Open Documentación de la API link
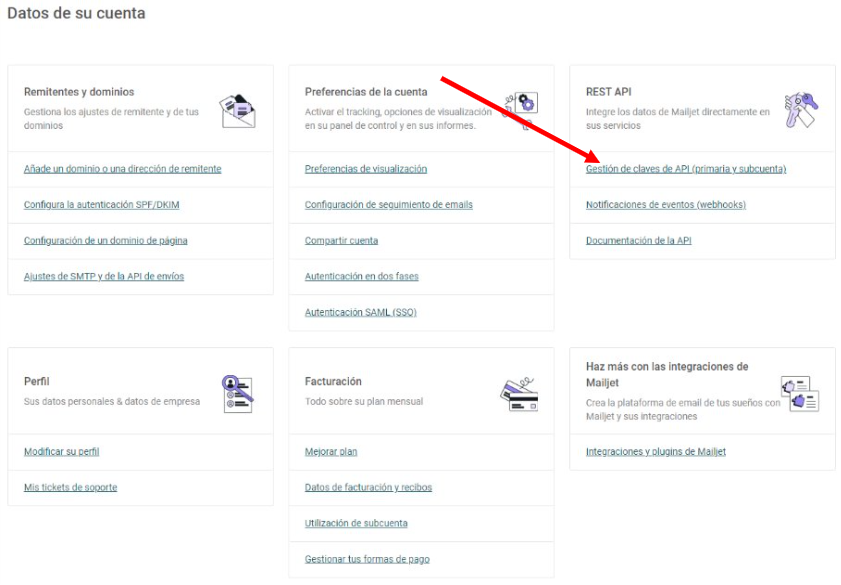This screenshot has height=585, width=841. pyautogui.click(x=638, y=241)
